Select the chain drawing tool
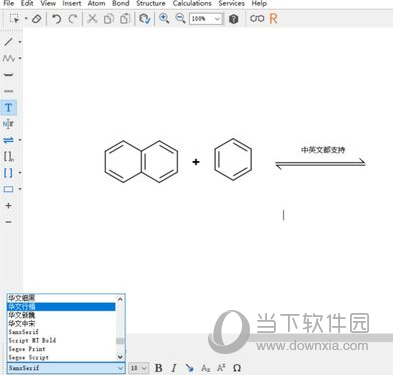This screenshot has height=375, width=393. (8, 58)
